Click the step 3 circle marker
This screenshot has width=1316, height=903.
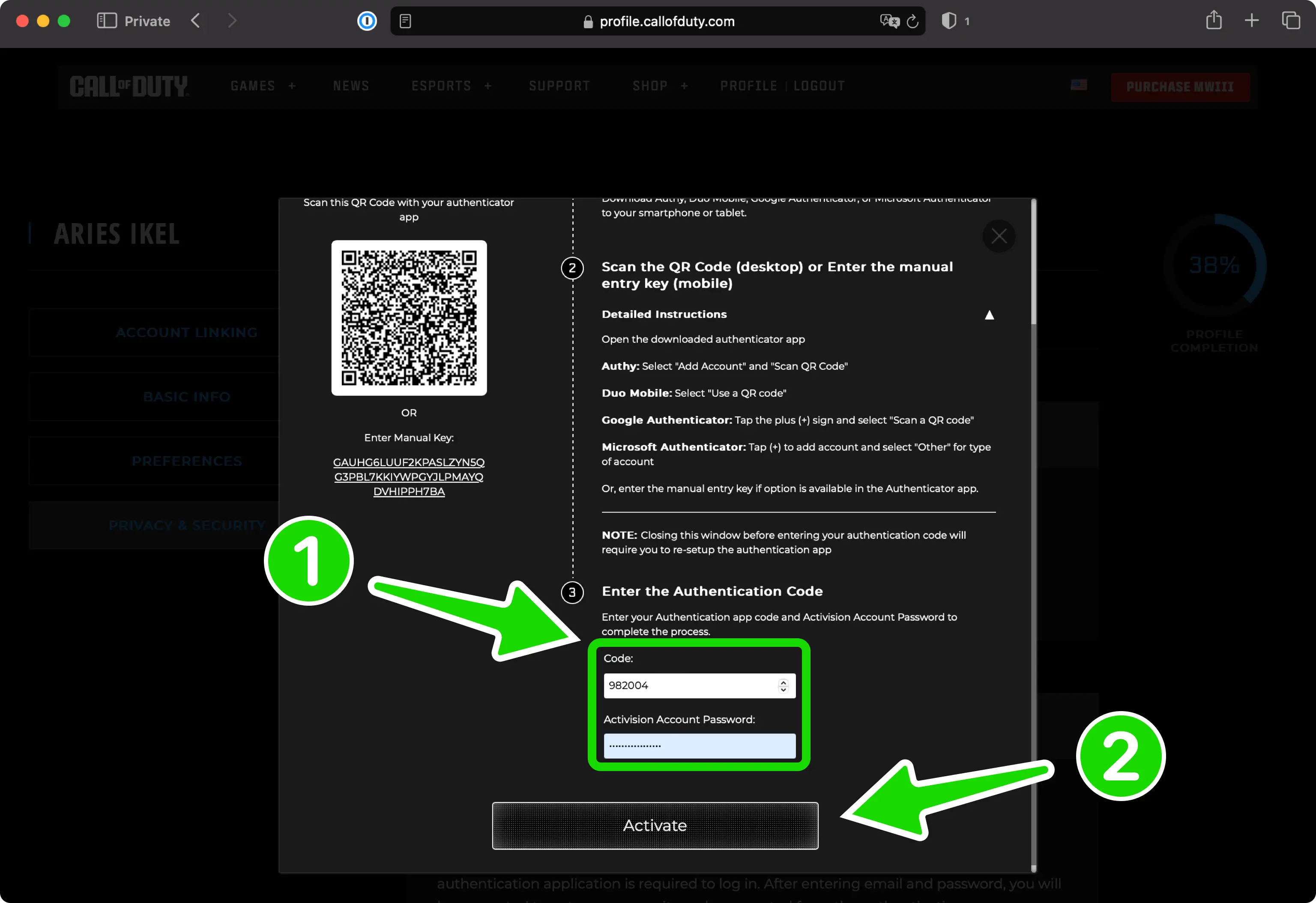click(572, 592)
